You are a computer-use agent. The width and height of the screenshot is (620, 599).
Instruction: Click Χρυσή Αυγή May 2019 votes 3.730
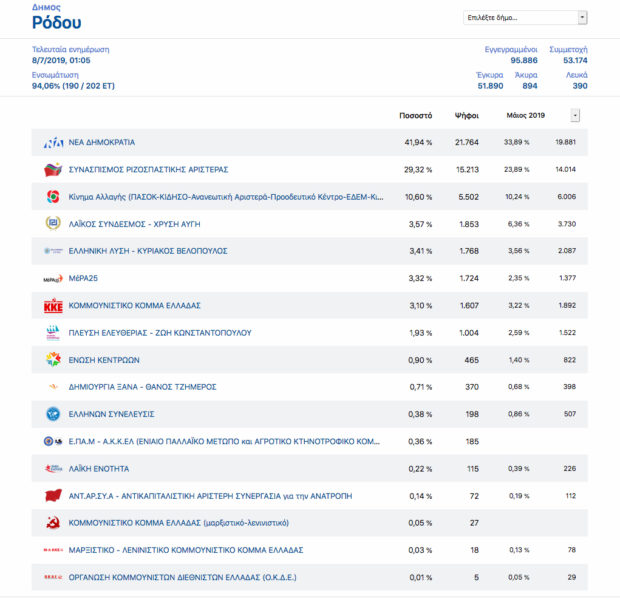coord(567,224)
